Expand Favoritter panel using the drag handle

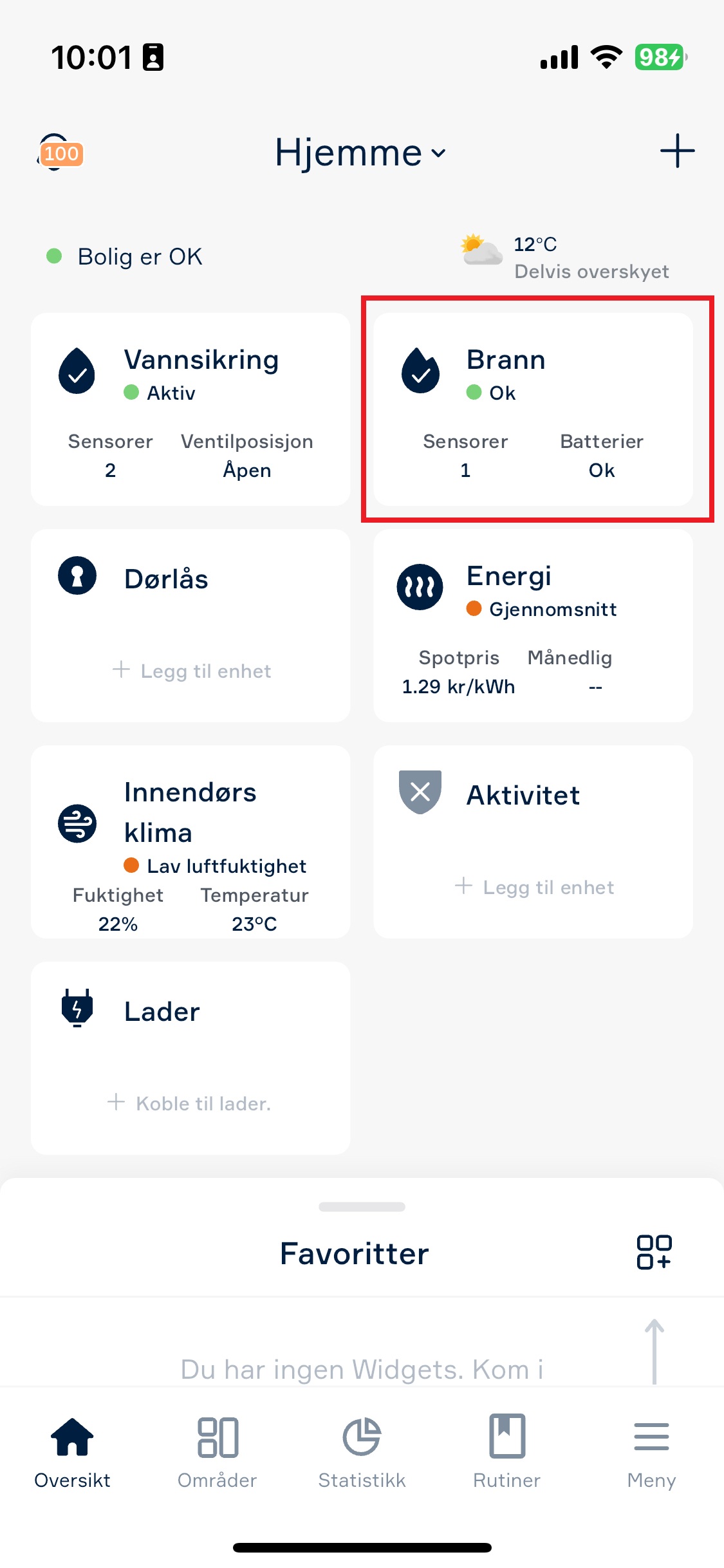(x=362, y=1207)
